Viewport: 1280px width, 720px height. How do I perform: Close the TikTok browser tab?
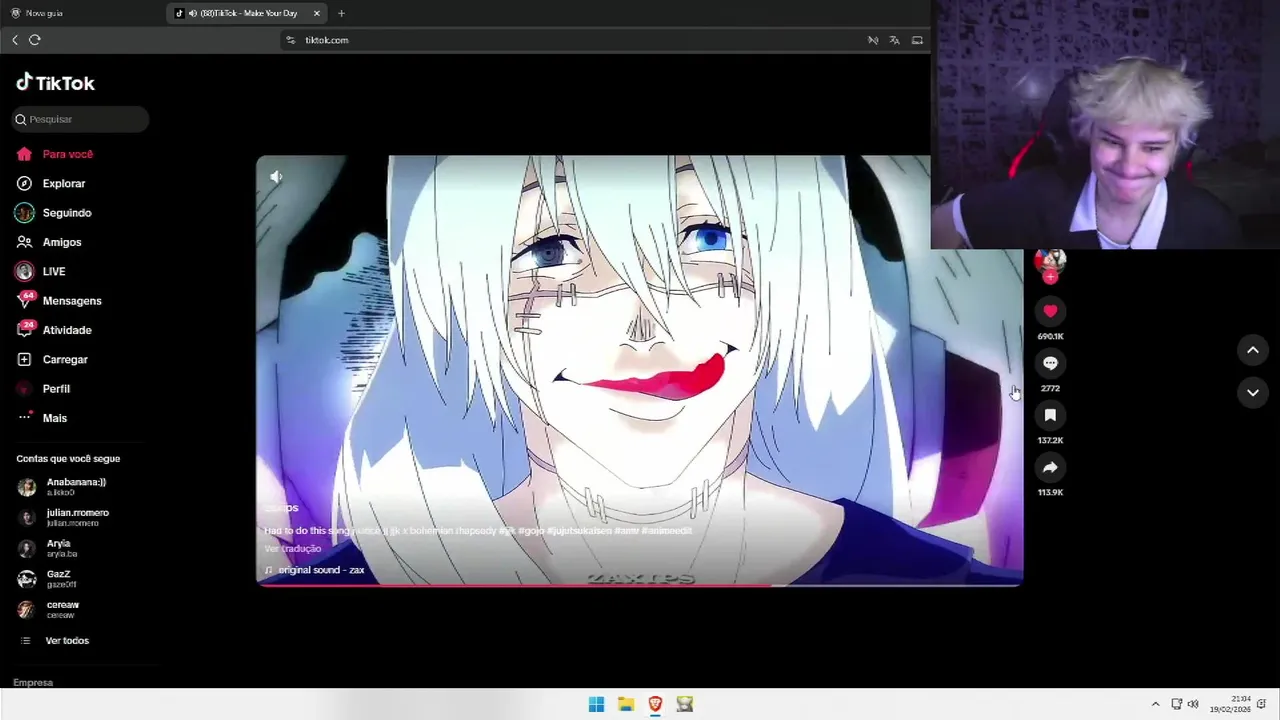(x=317, y=13)
